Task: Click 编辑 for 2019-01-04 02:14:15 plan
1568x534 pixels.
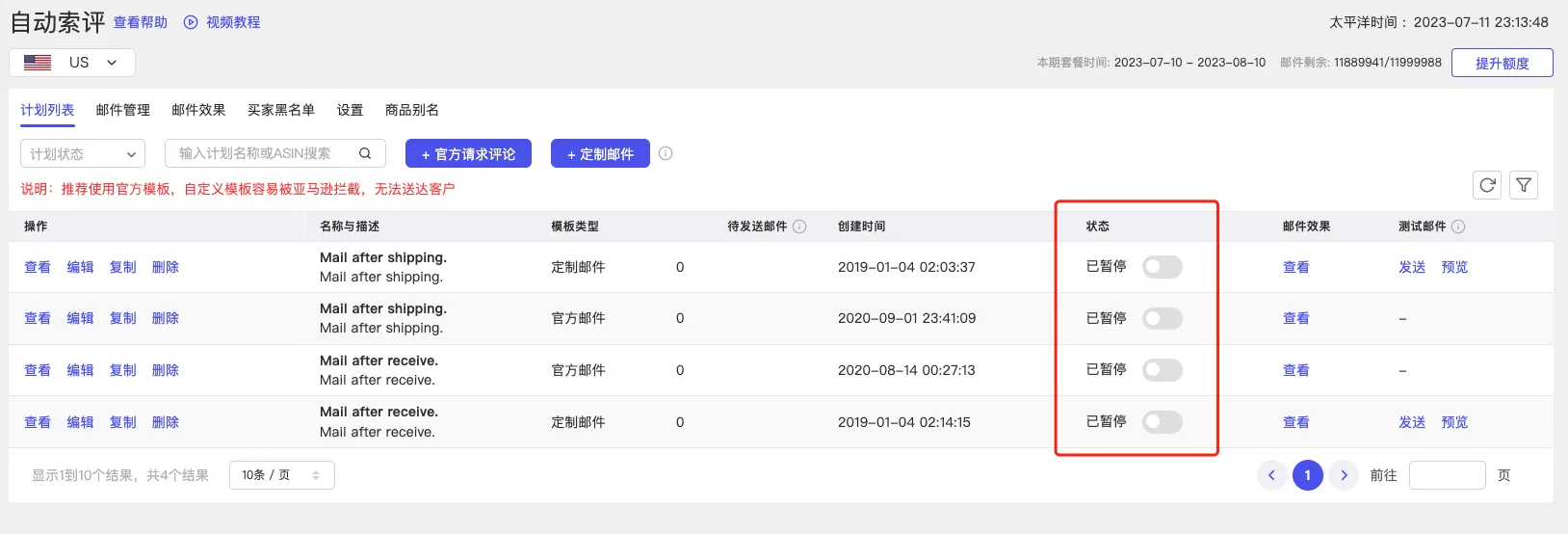Action: coord(80,422)
